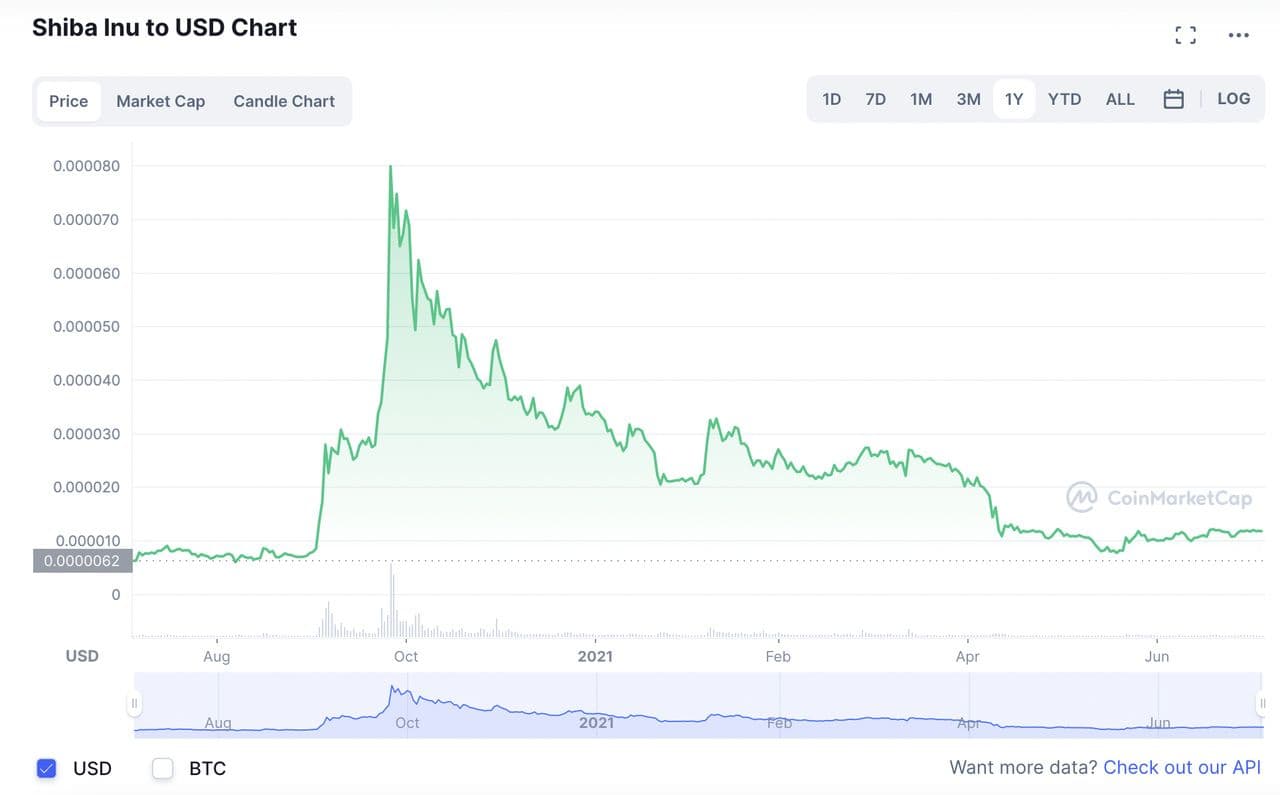The image size is (1280, 795).
Task: Select the 7D time range
Action: (875, 99)
